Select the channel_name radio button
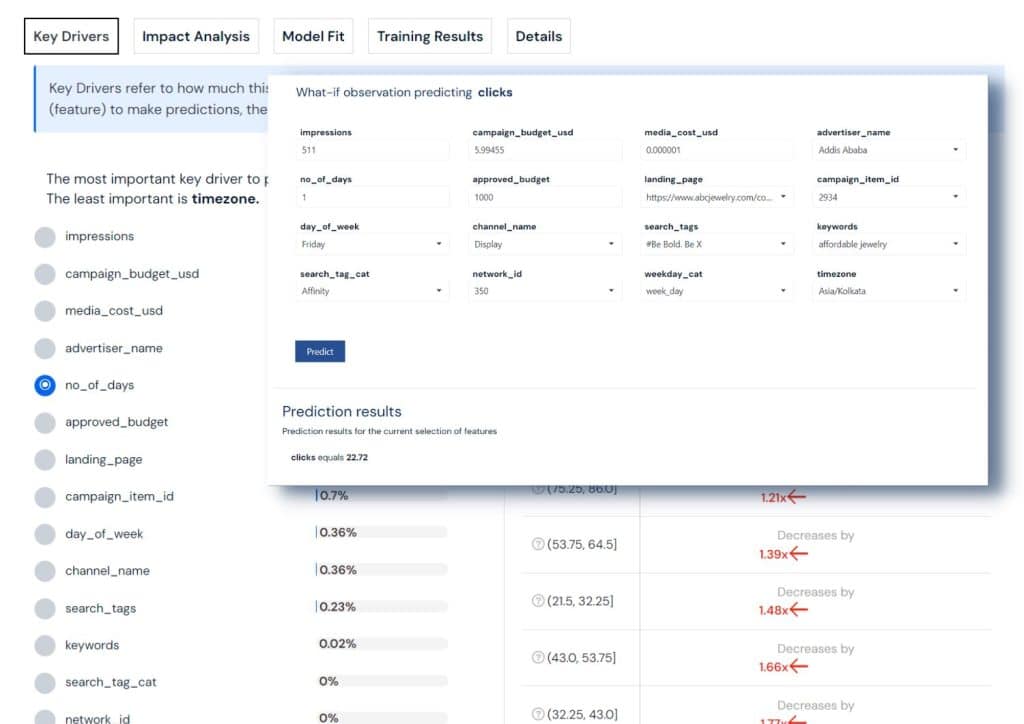1024x724 pixels. click(x=45, y=571)
